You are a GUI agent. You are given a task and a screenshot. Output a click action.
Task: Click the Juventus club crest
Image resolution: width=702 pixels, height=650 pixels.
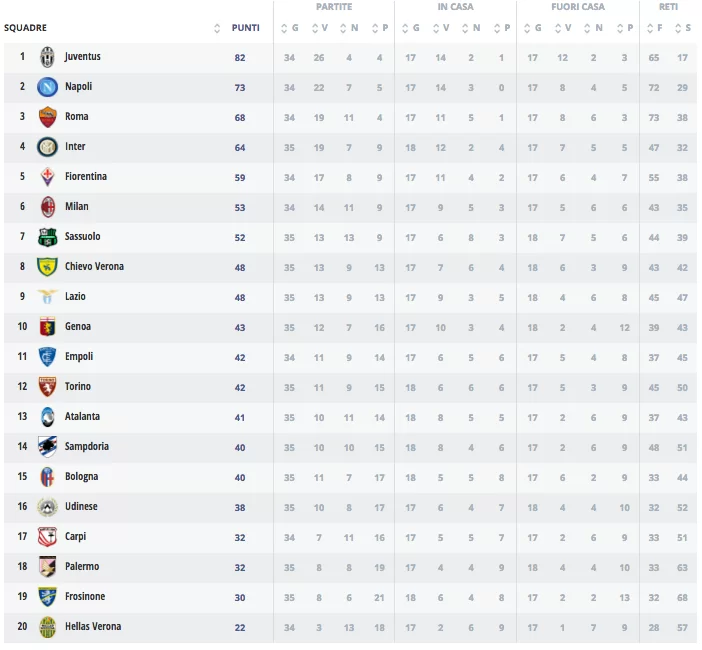(x=47, y=57)
